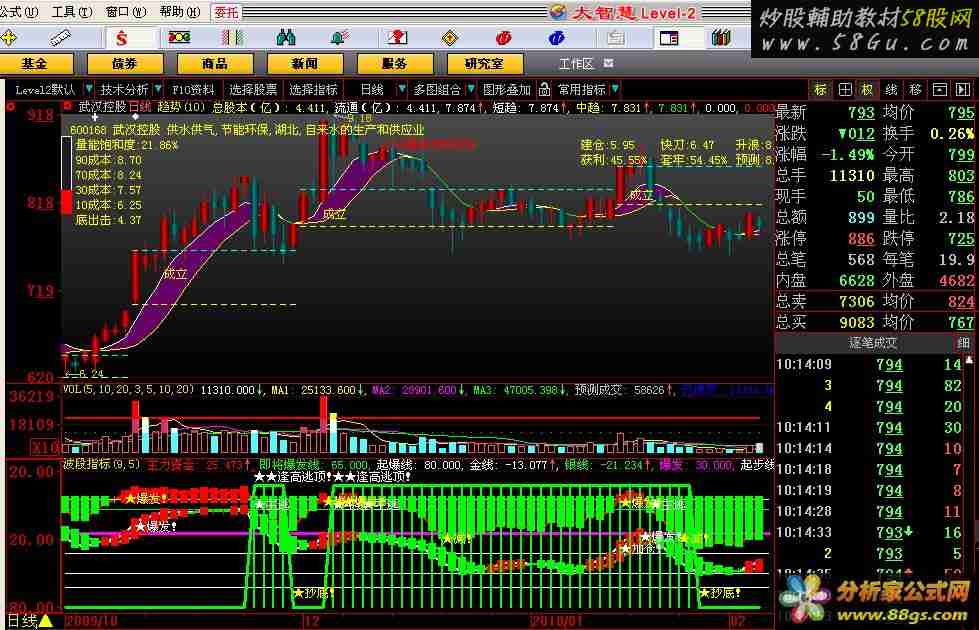Switch to the 基金 tab

click(35, 64)
